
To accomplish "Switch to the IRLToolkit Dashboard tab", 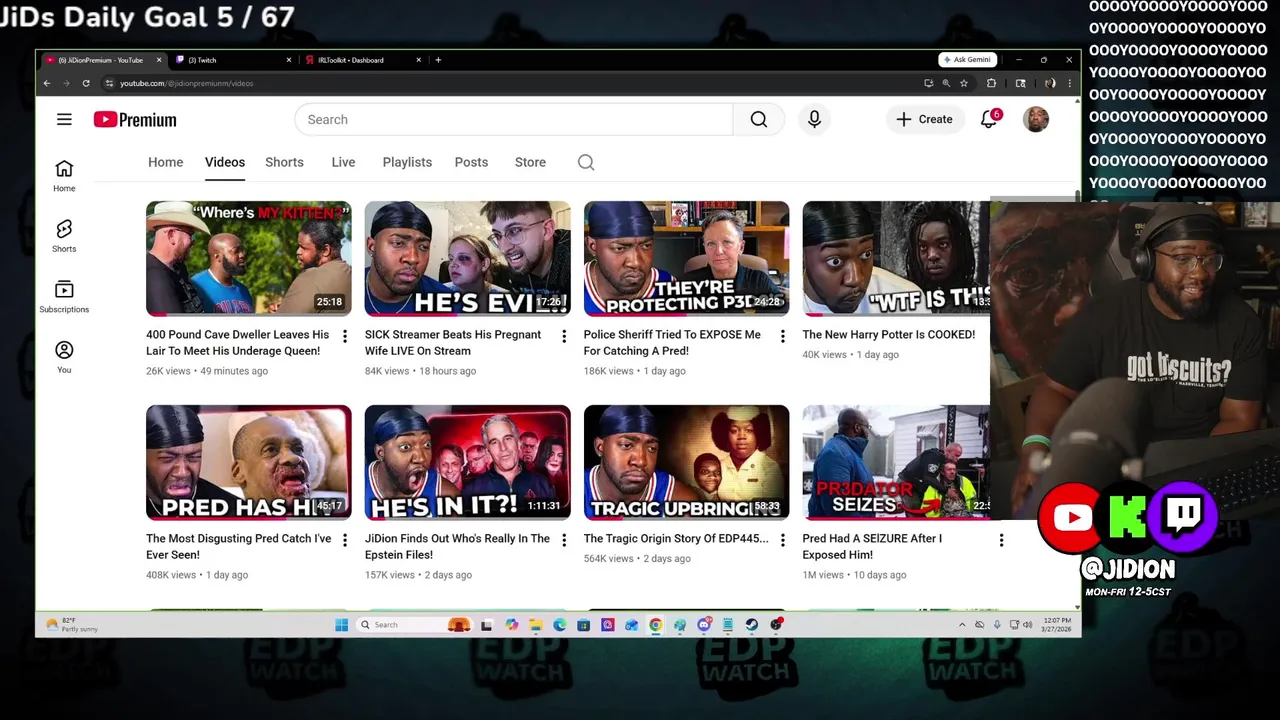I will (364, 60).
